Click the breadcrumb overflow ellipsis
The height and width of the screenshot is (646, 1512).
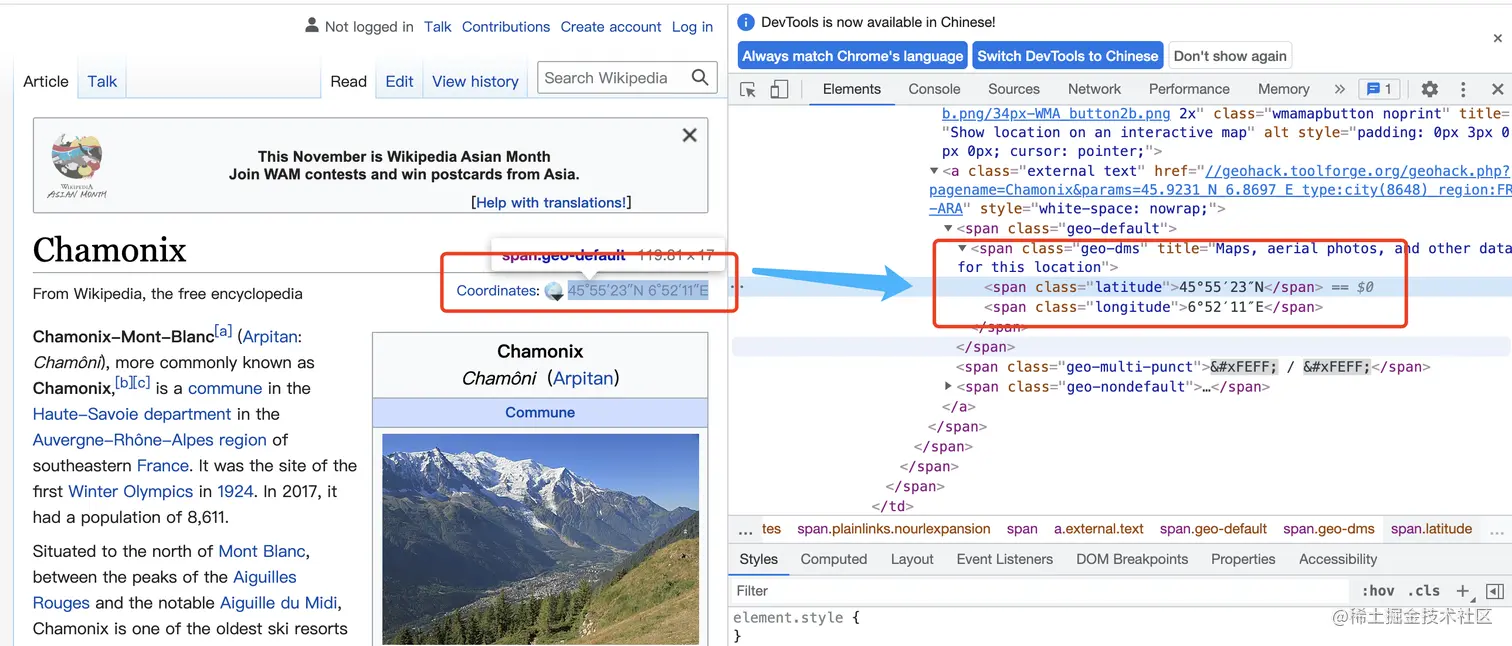tap(745, 529)
